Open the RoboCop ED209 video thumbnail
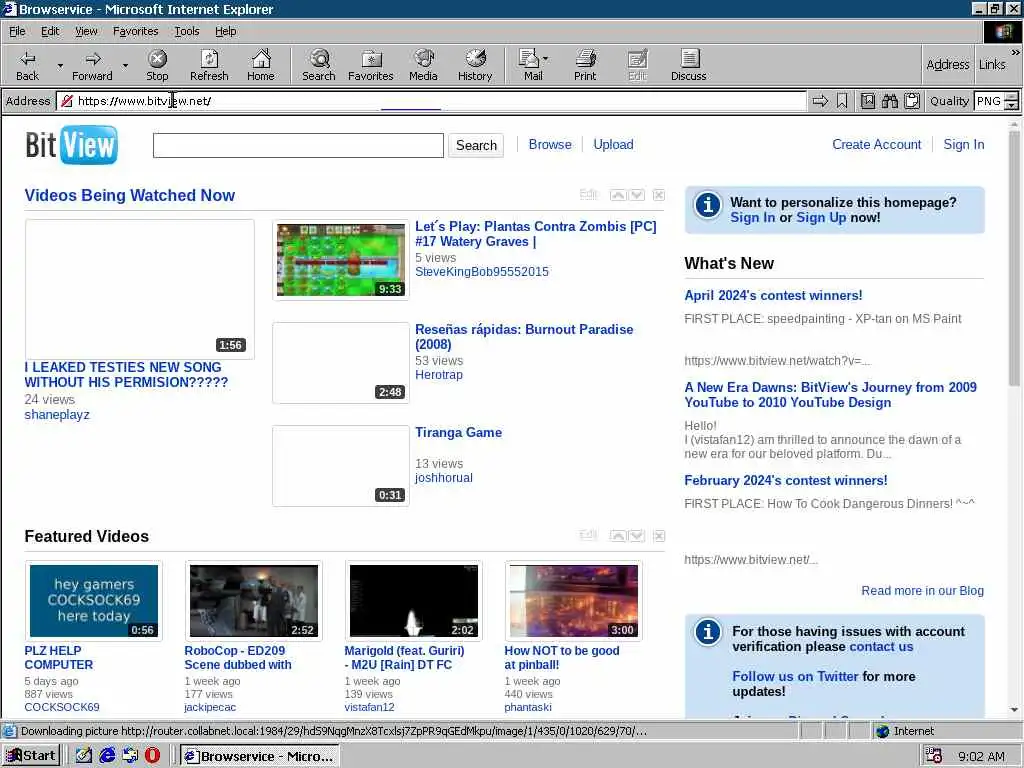This screenshot has width=1024, height=768. (253, 601)
